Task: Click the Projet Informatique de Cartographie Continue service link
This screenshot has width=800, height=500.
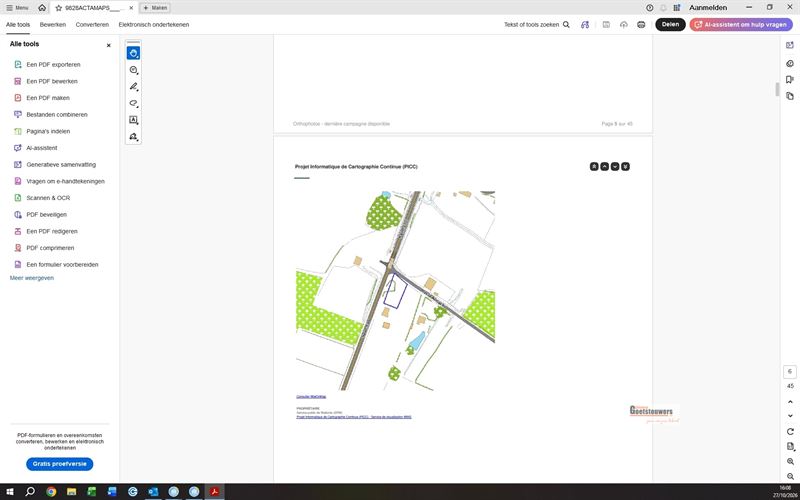Action: pos(354,417)
